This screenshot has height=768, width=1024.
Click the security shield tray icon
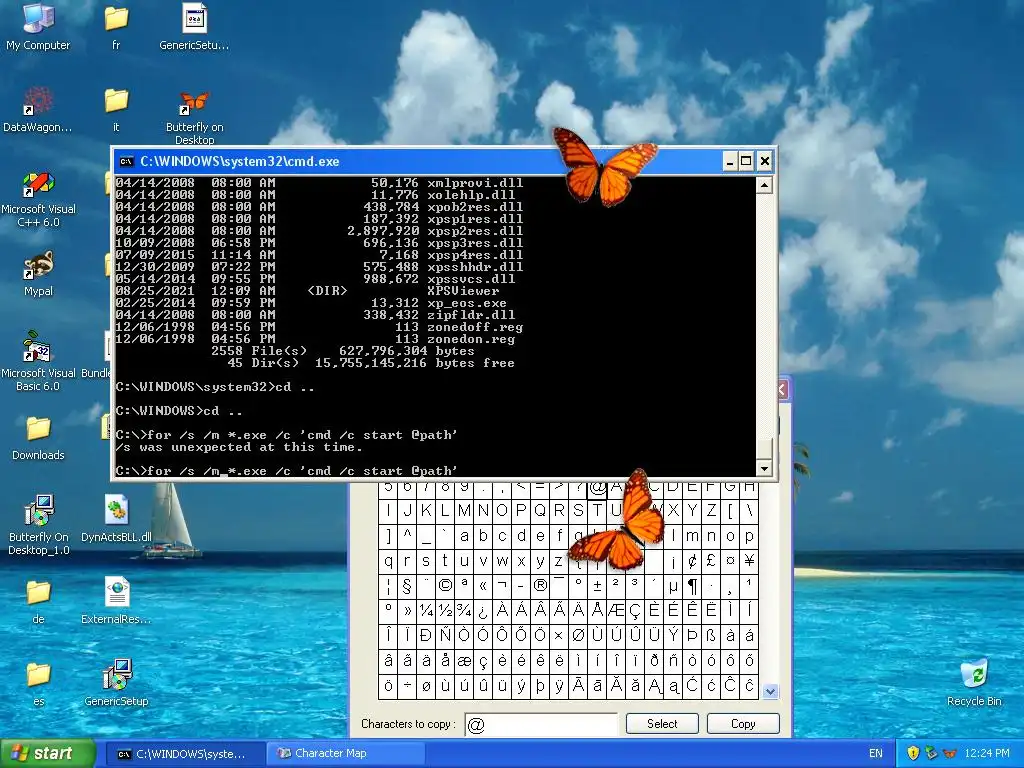(913, 753)
